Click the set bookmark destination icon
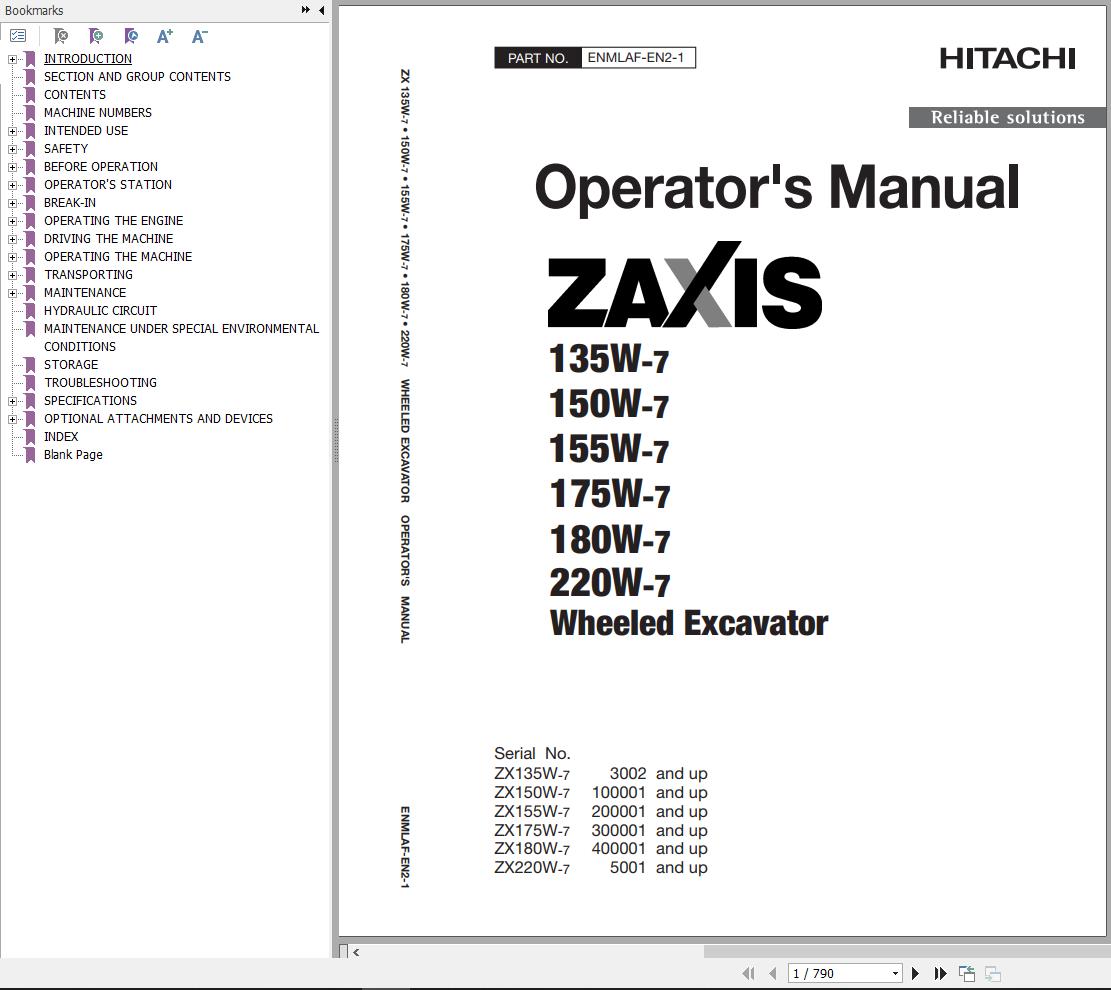 [130, 35]
